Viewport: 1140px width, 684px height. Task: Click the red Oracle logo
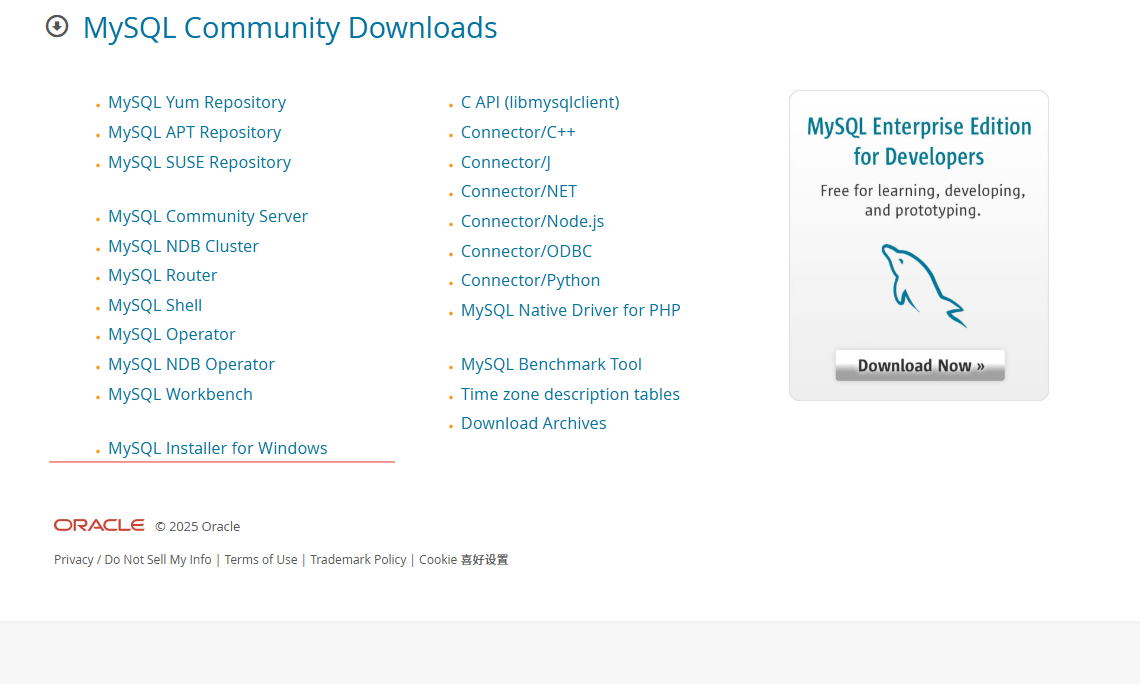[99, 525]
